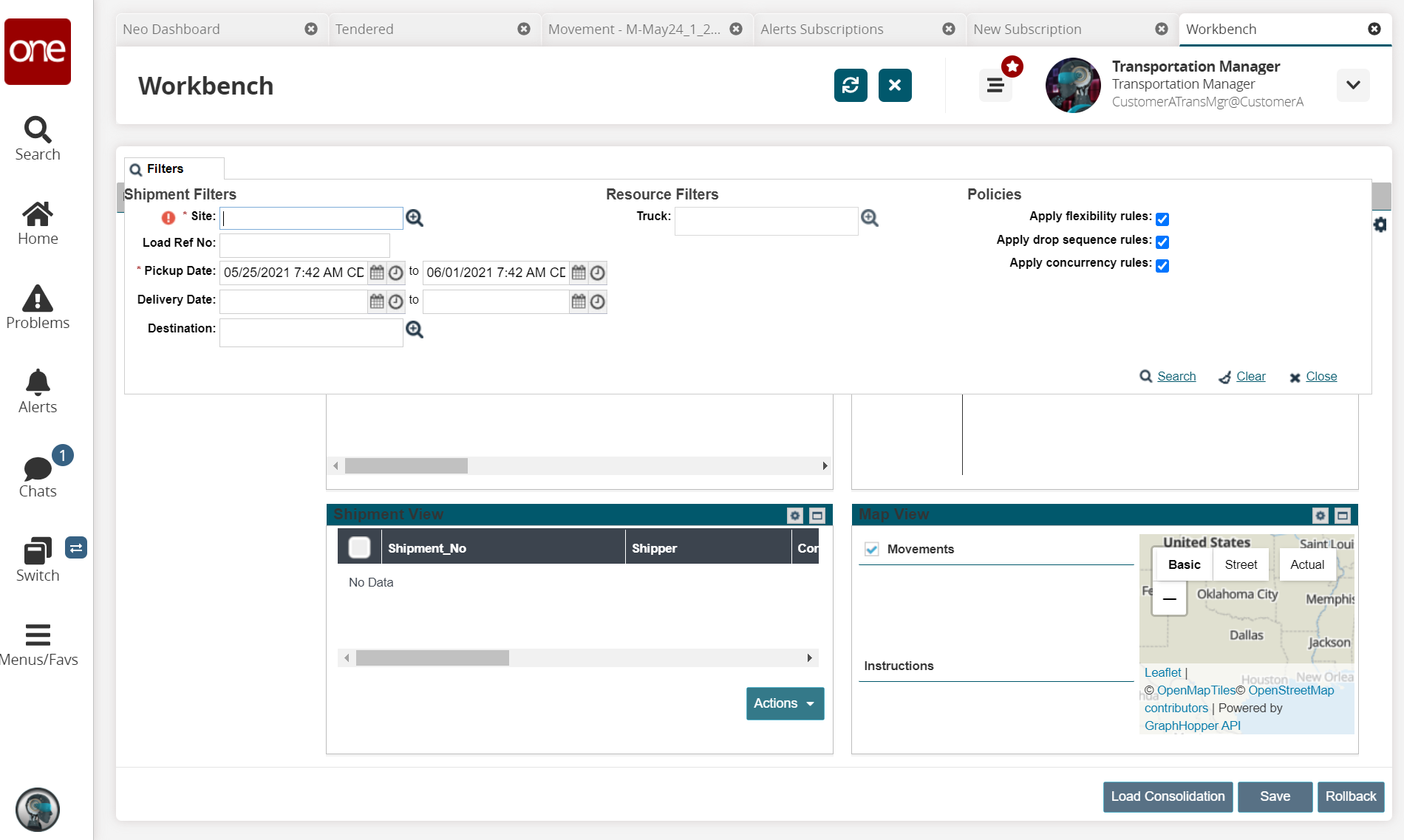Open Delivery Date end calendar picker
The width and height of the screenshot is (1404, 840).
point(579,301)
